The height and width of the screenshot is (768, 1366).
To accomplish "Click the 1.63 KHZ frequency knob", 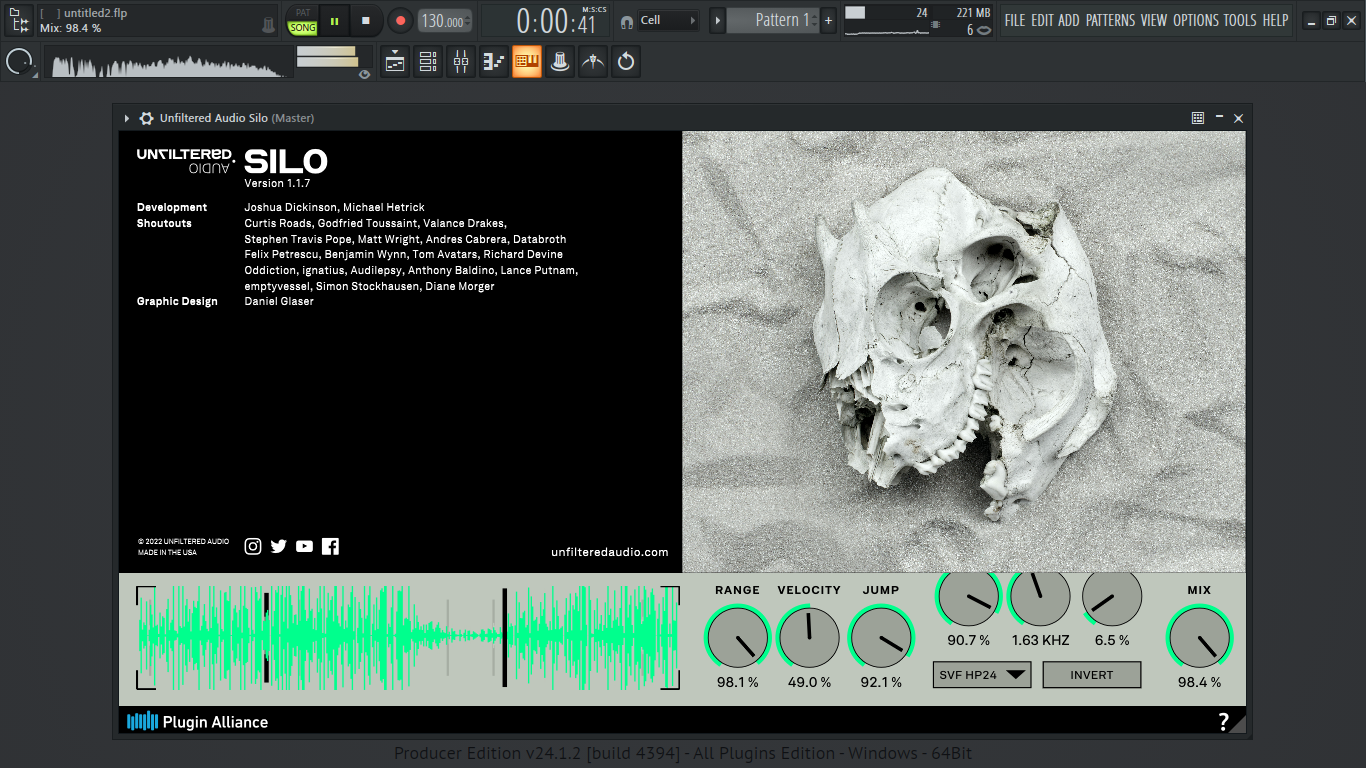I will click(1040, 598).
